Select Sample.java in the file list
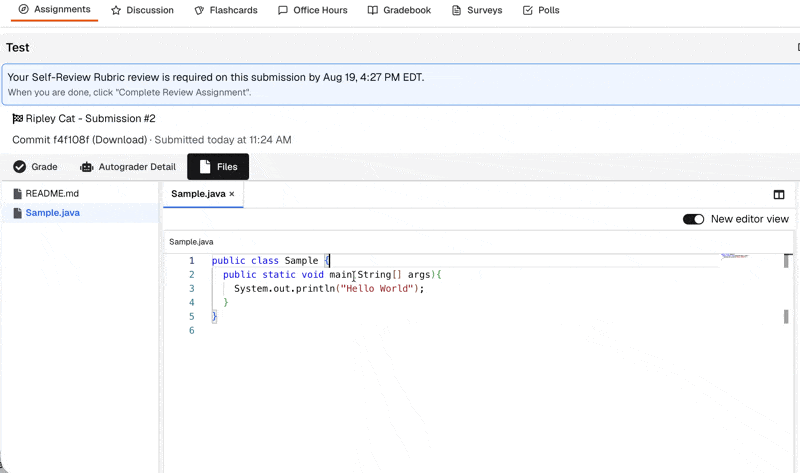 click(80, 213)
